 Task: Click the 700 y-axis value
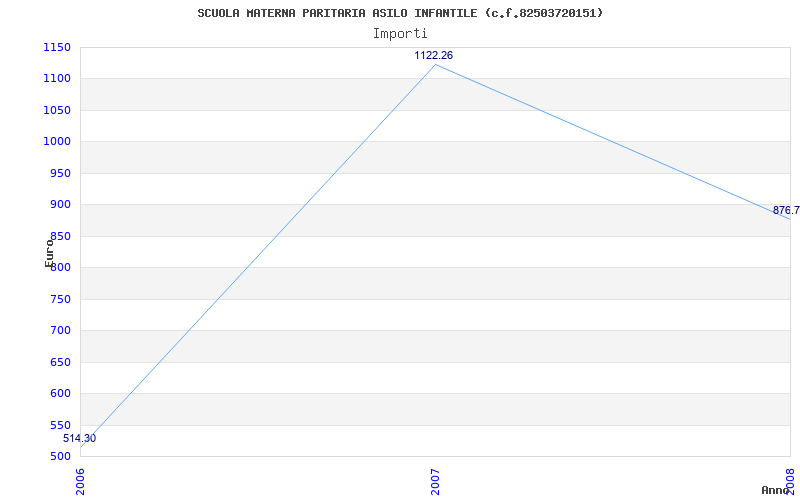[60, 331]
